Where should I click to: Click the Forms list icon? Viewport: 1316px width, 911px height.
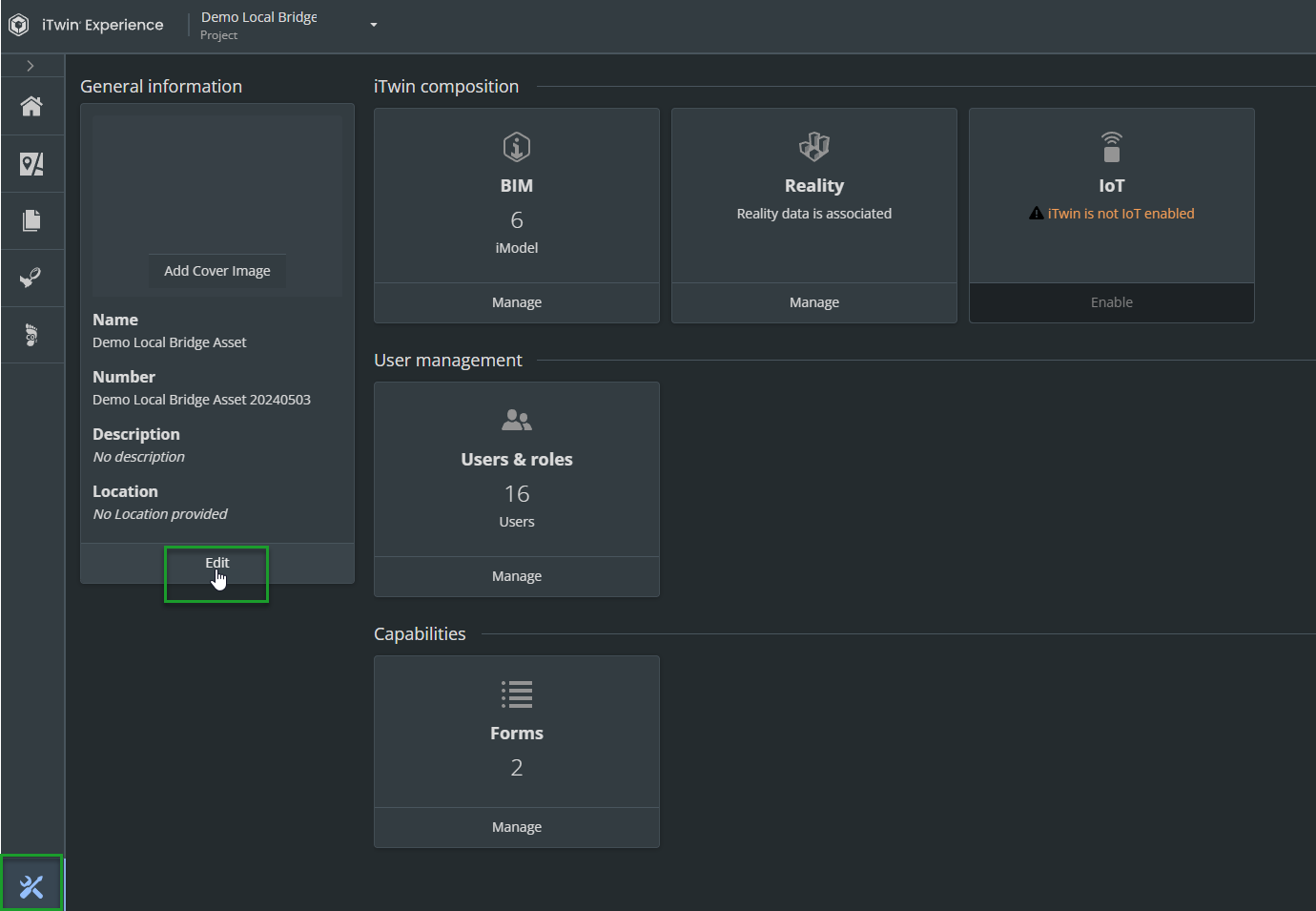(517, 694)
